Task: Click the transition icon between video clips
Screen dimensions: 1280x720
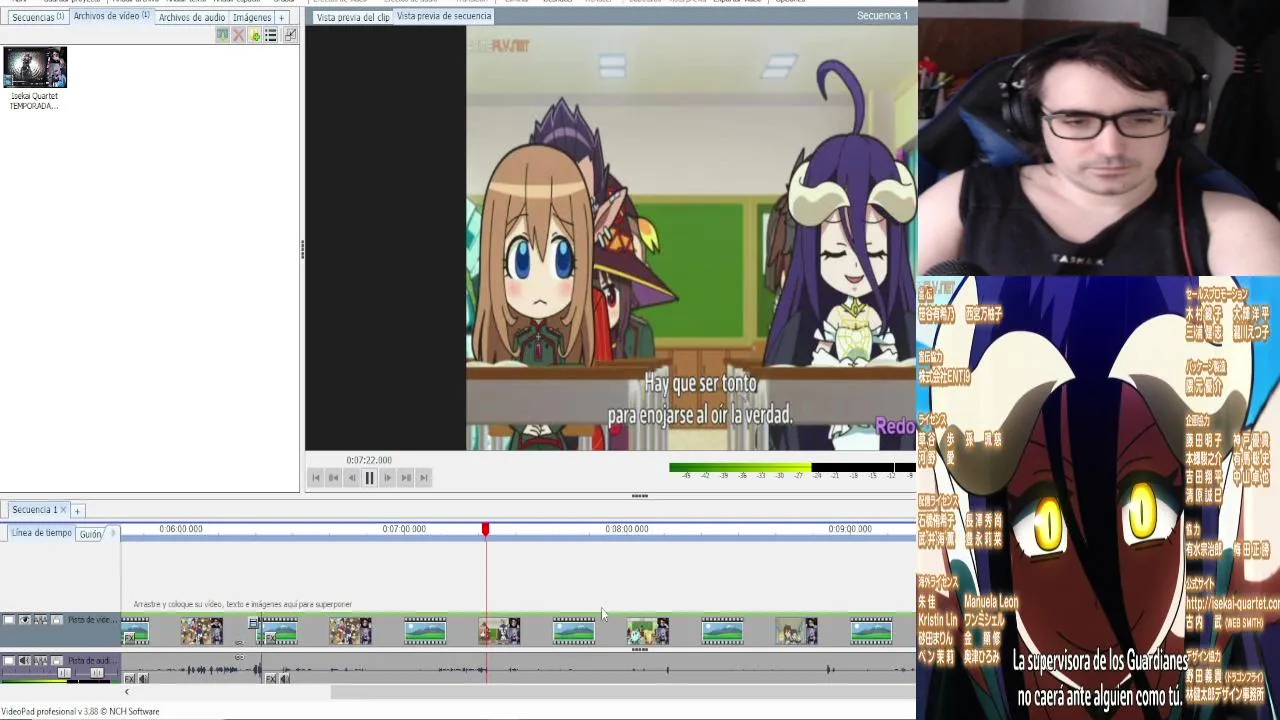Action: [253, 623]
